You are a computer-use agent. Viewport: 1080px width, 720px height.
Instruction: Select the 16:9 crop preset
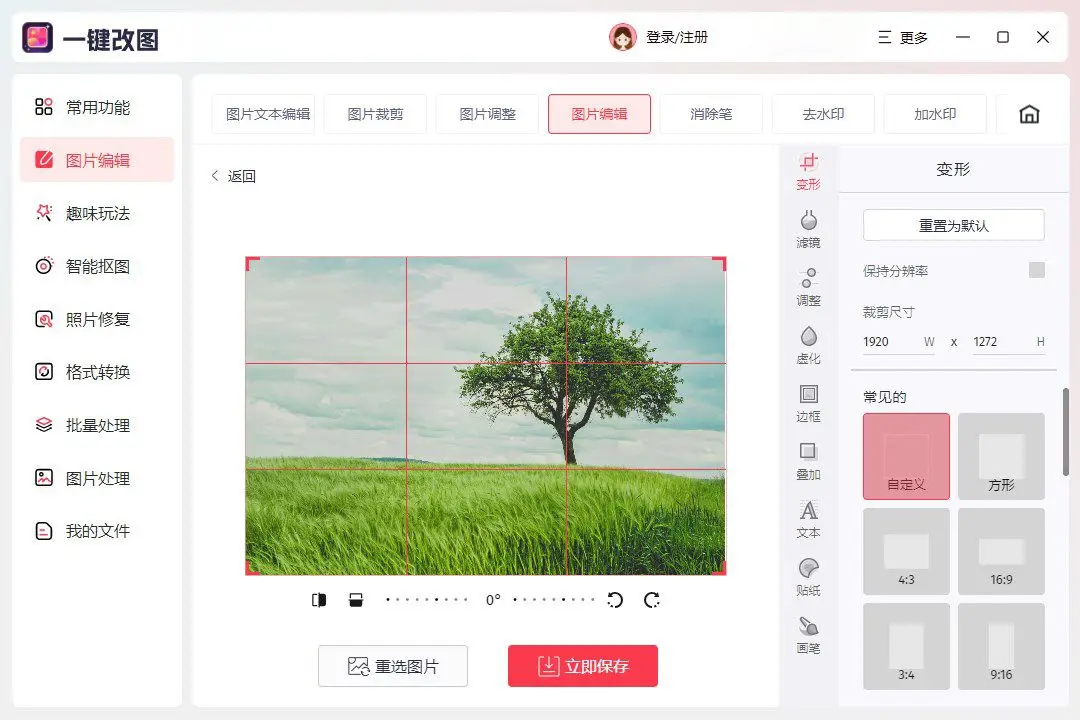1001,551
